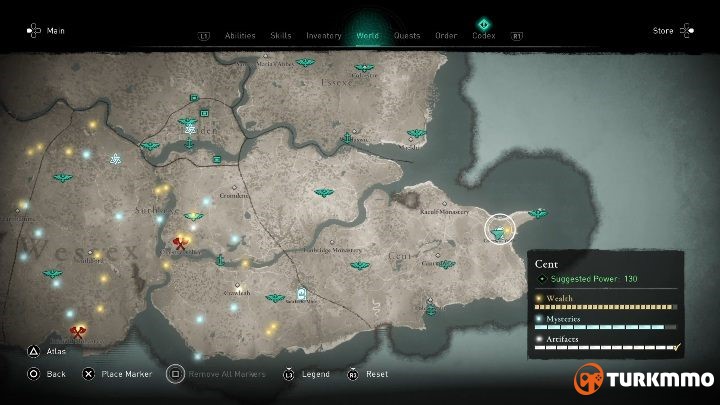
Task: Open the Inventory tab
Action: (x=324, y=35)
